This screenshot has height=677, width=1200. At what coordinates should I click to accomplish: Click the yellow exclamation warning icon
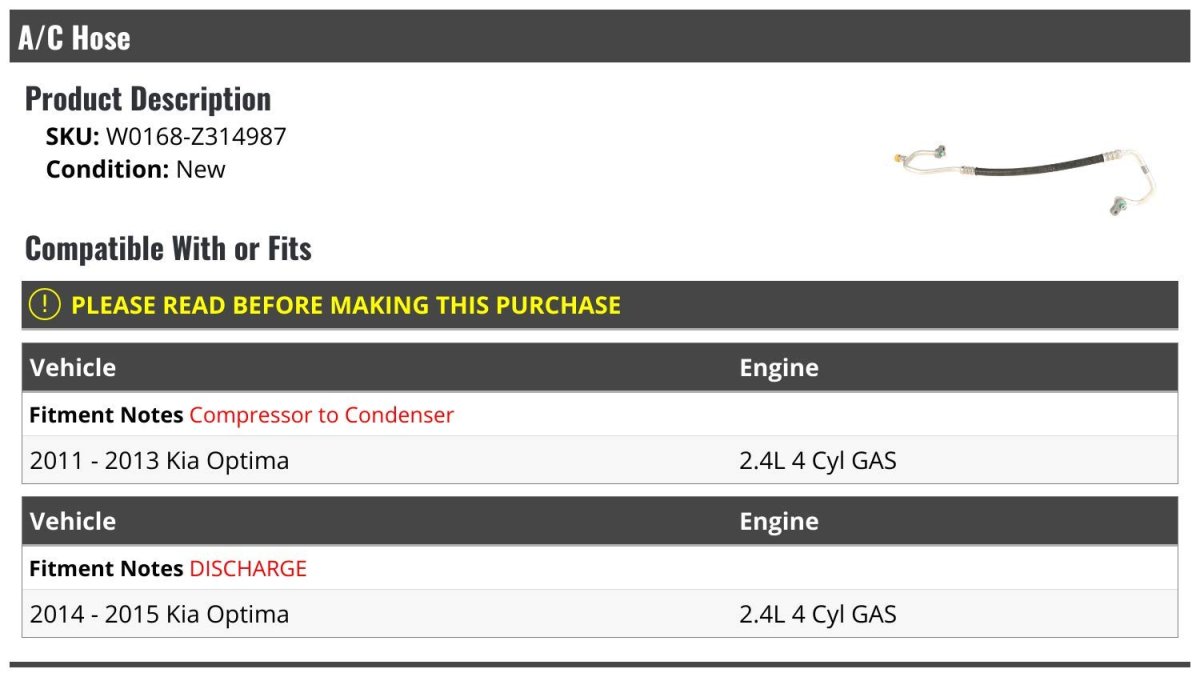coord(44,305)
